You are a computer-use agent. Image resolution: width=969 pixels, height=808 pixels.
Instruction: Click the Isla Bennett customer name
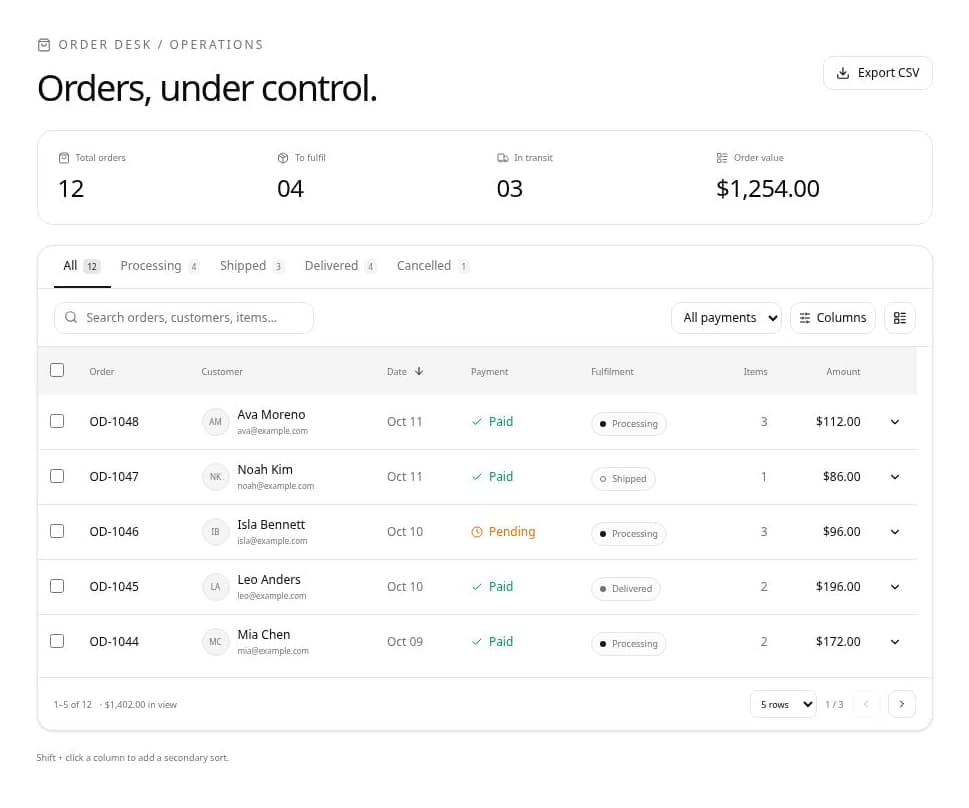point(271,525)
